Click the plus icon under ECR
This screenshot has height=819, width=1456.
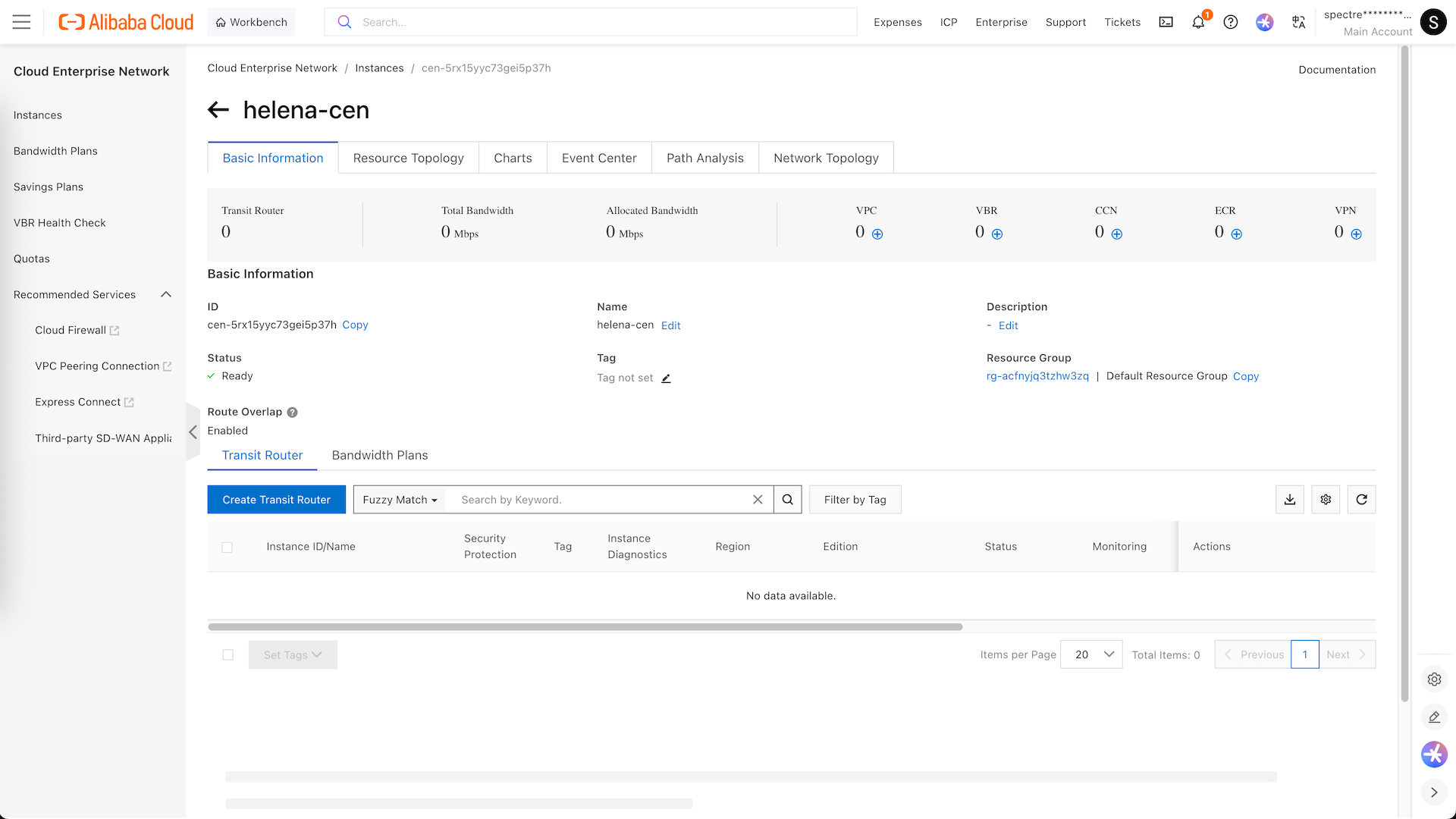1237,234
